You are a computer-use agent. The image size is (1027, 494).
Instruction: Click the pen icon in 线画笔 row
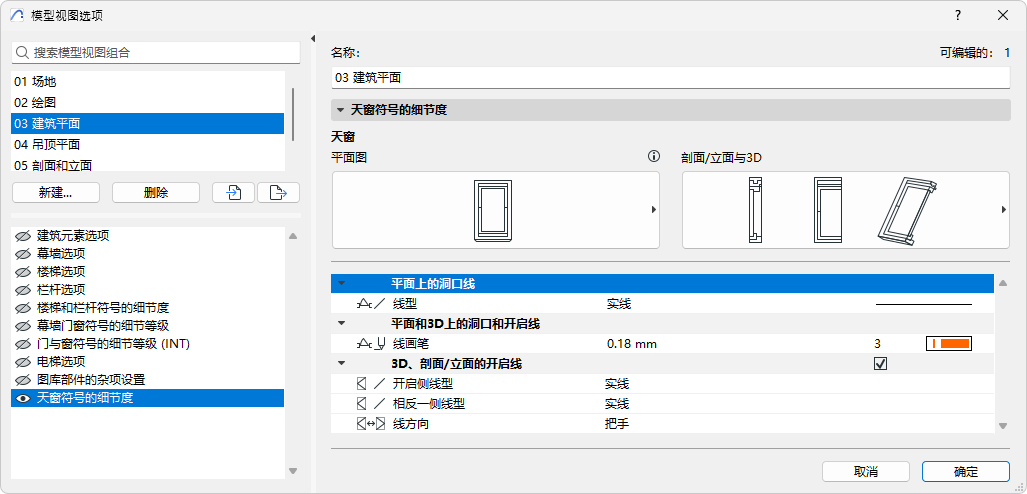(370, 343)
